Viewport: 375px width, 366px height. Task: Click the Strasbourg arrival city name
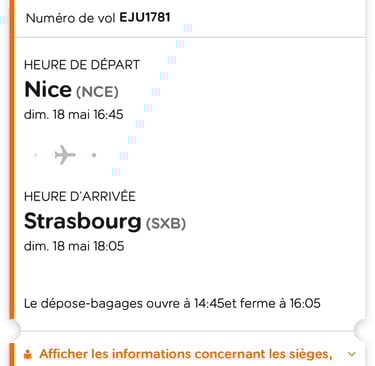point(83,222)
